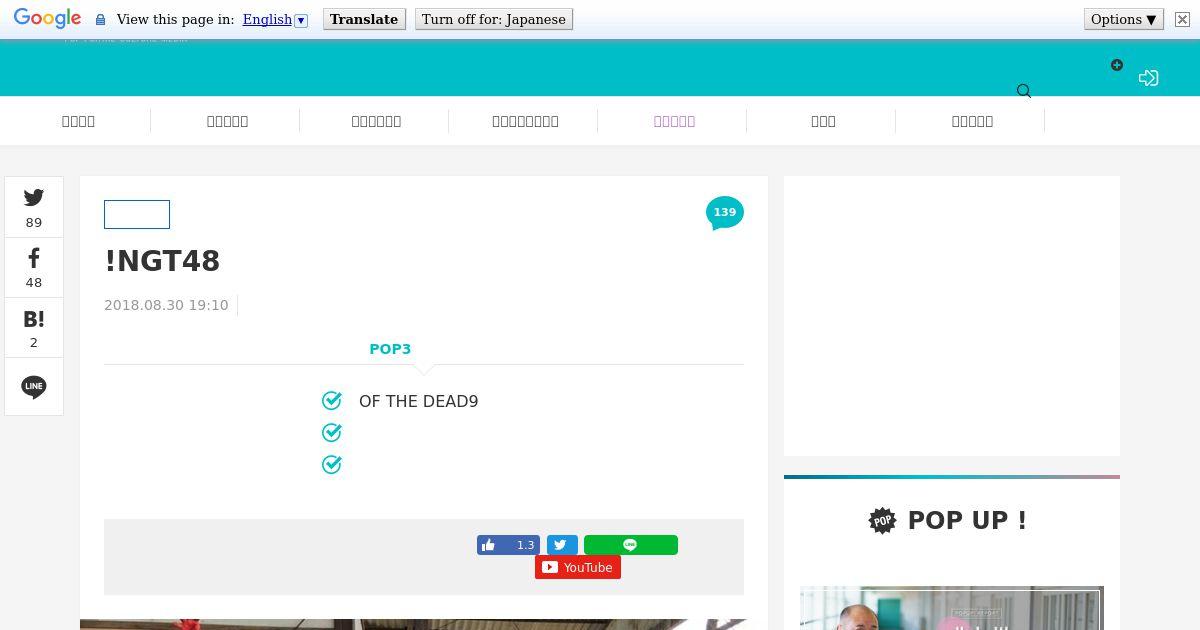Image resolution: width=1200 pixels, height=630 pixels.
Task: Click the padlock icon beside View this page
Action: coord(100,20)
